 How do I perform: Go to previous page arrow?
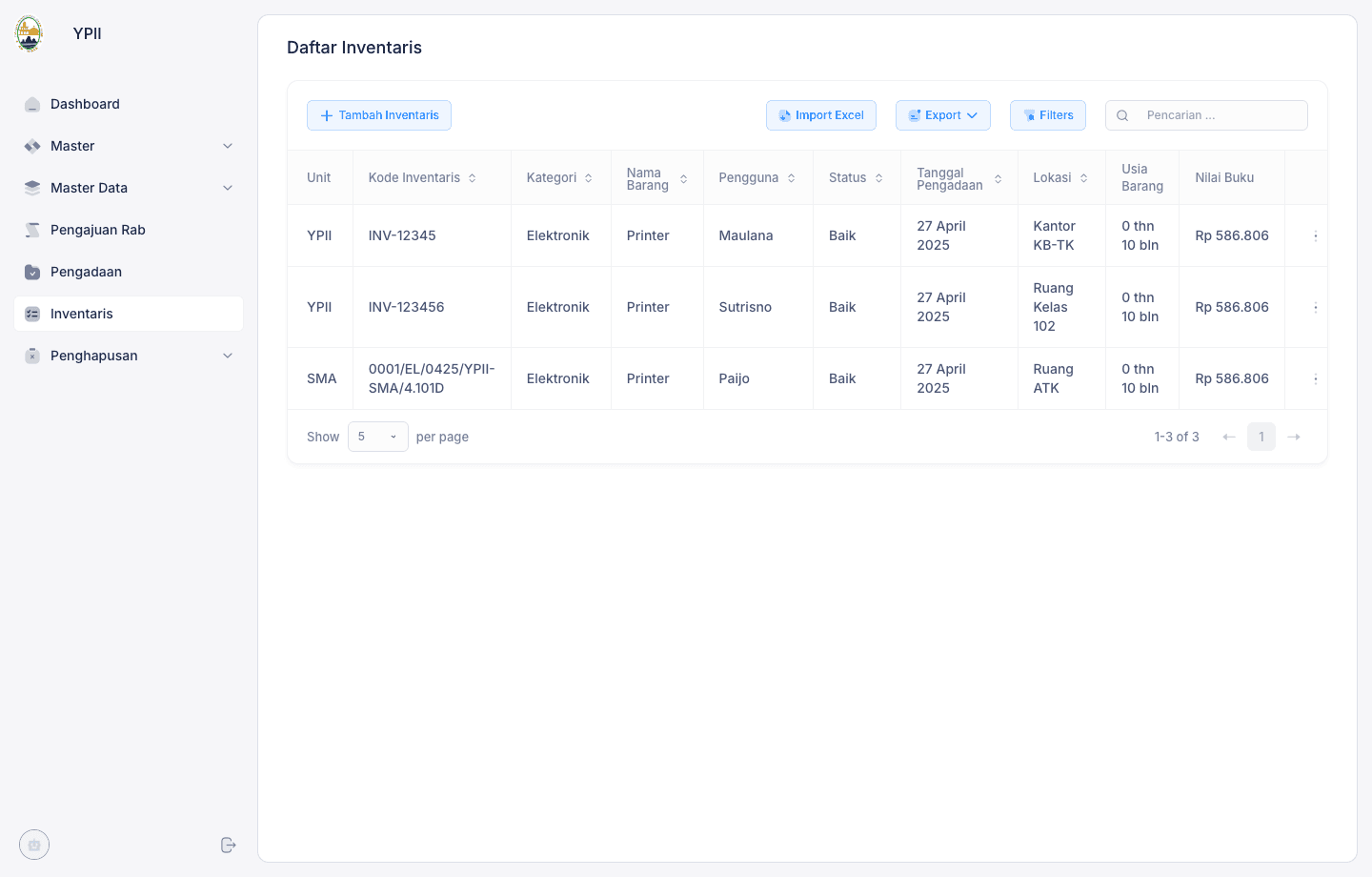pyautogui.click(x=1229, y=437)
